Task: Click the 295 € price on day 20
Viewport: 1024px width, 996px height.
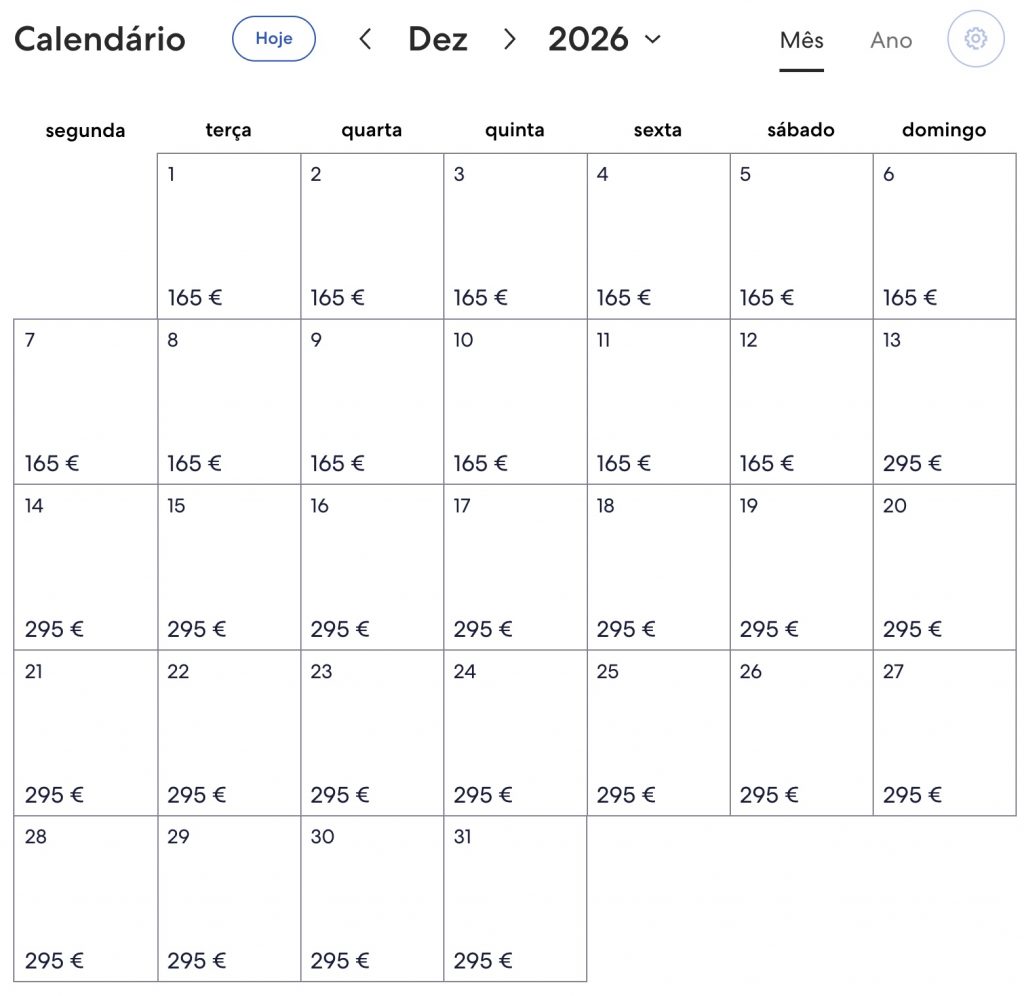Action: pos(912,629)
